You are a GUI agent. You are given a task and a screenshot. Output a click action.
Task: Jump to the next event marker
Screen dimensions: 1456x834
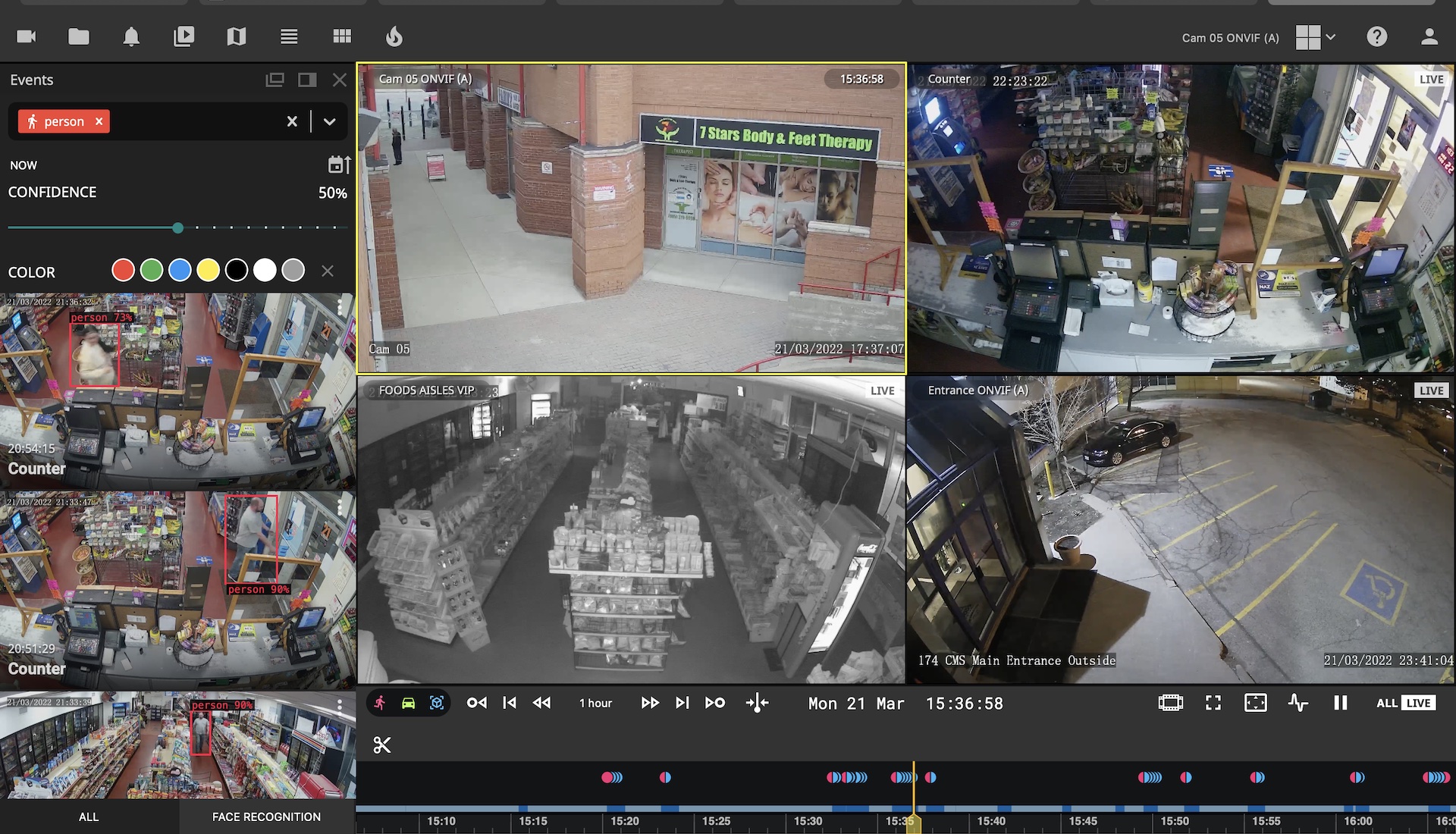715,703
